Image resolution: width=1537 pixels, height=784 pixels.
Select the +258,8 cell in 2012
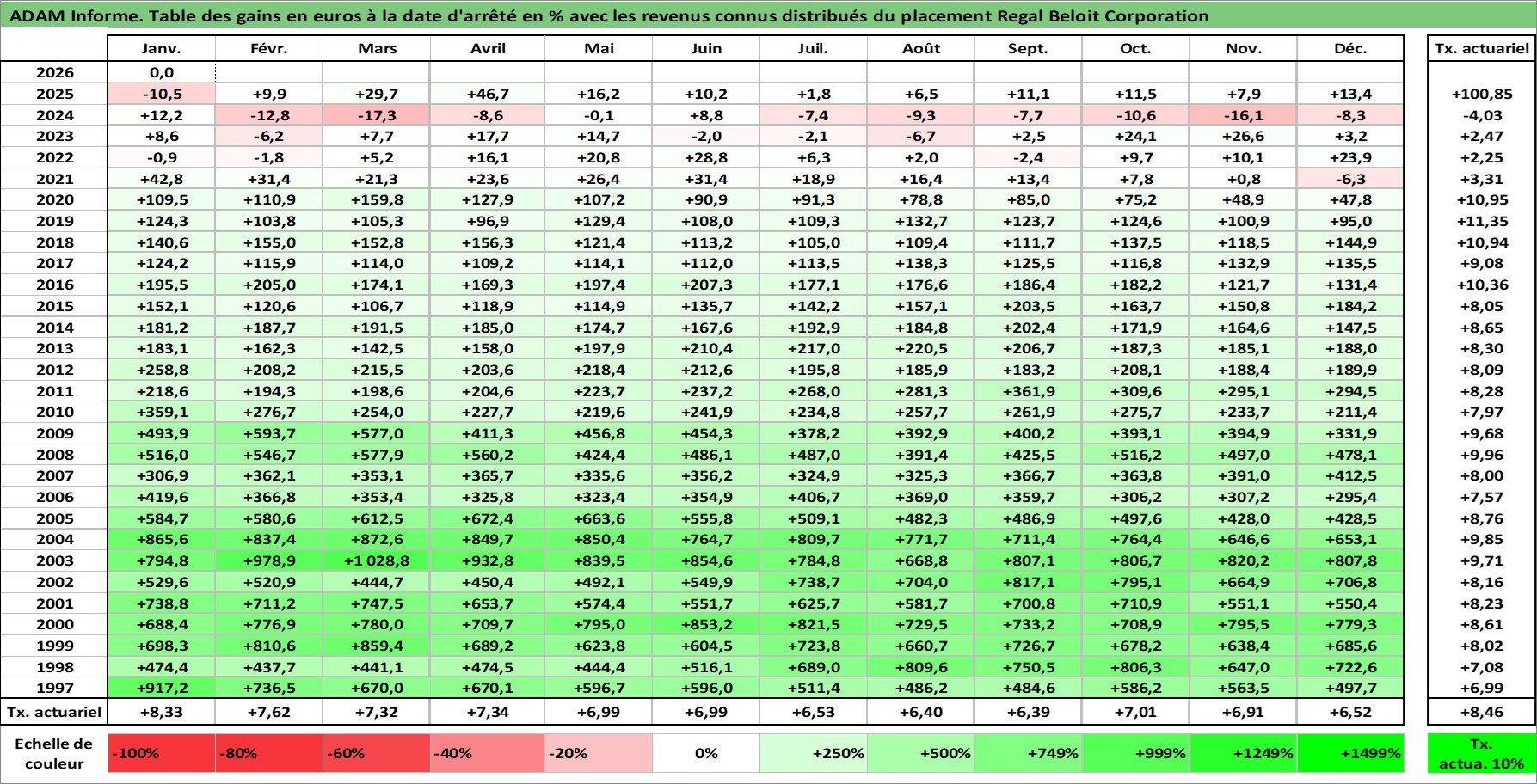point(161,370)
